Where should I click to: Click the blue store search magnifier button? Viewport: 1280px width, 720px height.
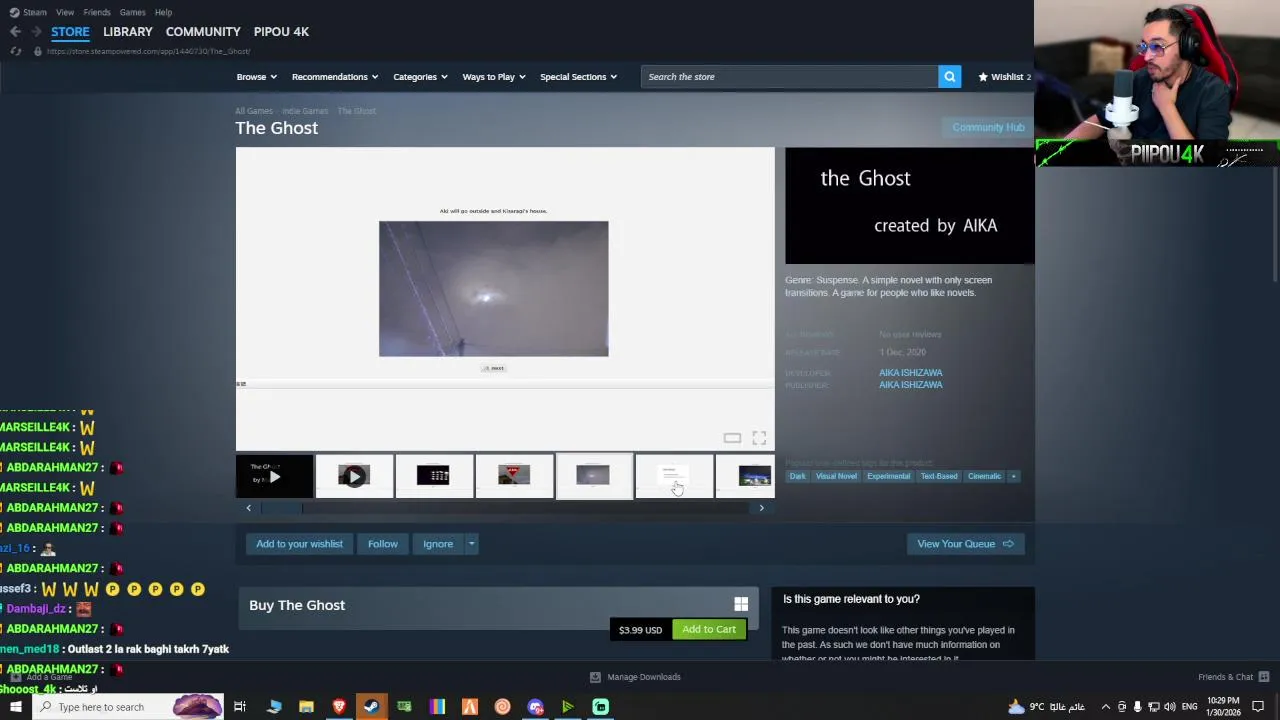pyautogui.click(x=949, y=77)
